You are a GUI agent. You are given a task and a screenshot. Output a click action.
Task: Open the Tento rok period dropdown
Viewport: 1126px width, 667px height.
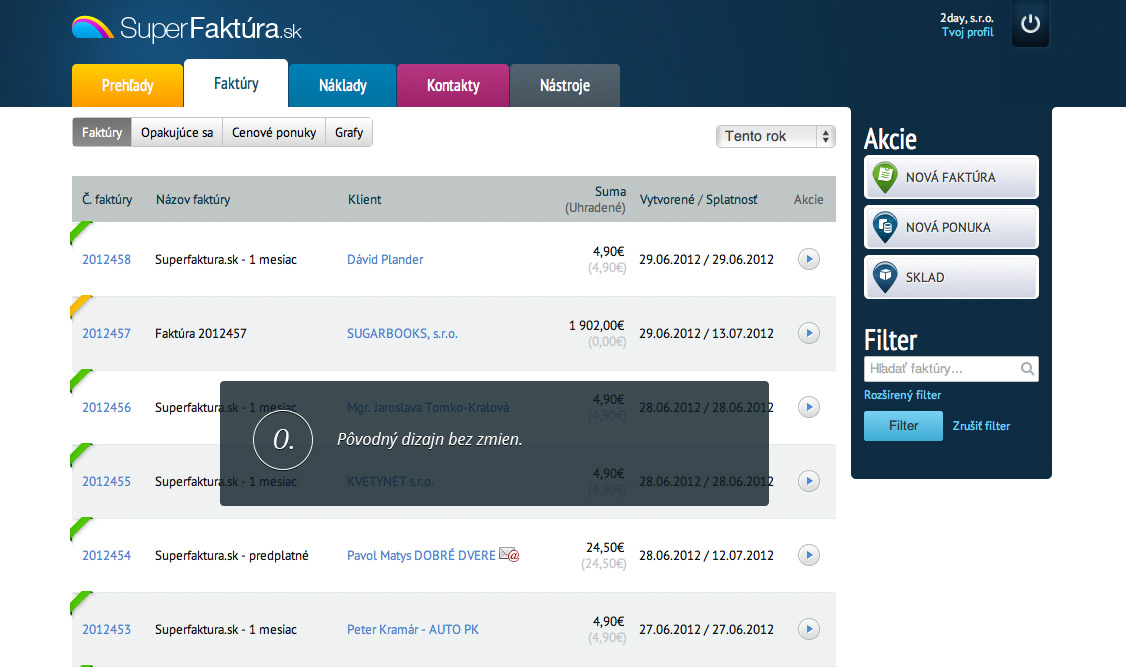click(x=776, y=136)
